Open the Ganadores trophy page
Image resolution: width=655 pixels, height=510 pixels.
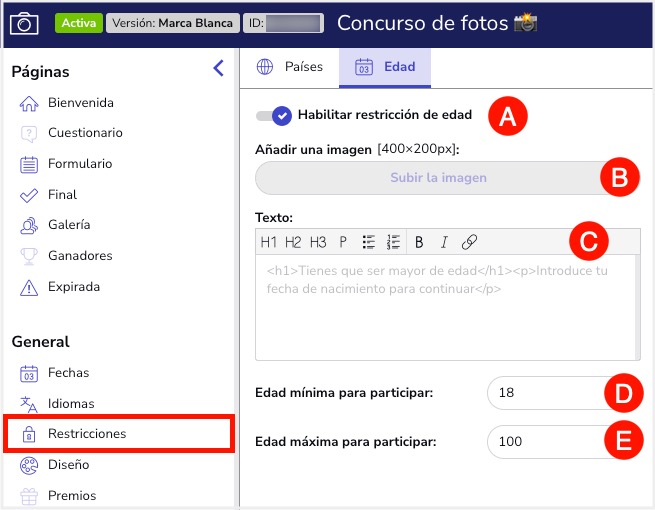[80, 256]
